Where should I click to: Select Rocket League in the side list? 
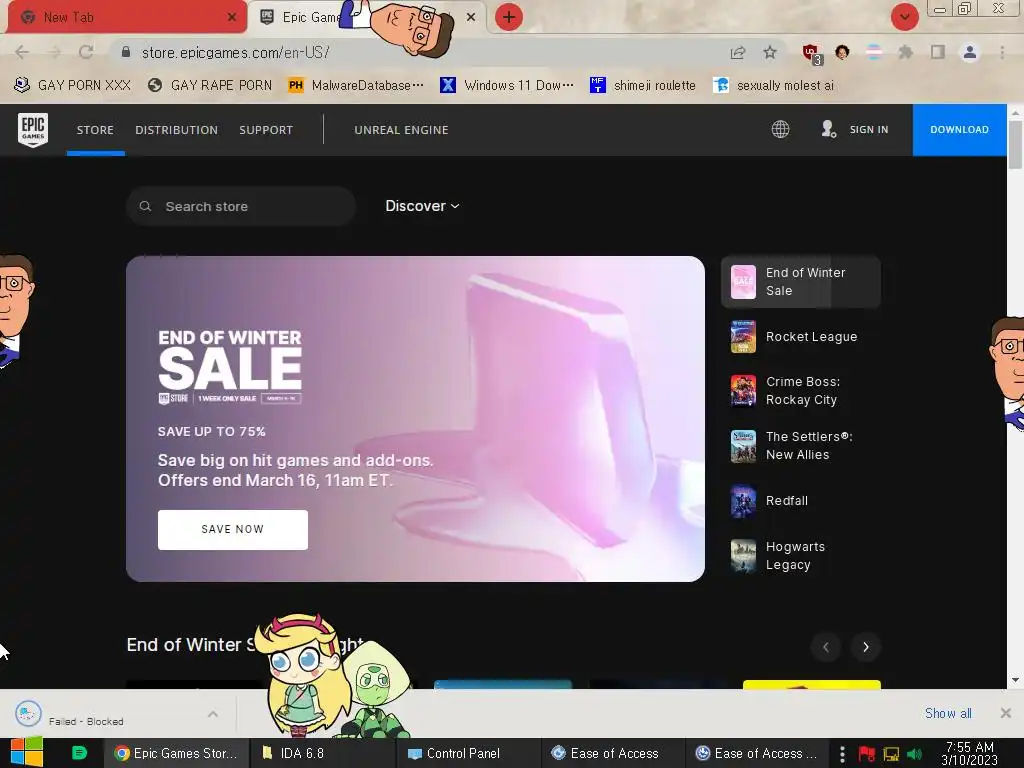pyautogui.click(x=801, y=336)
